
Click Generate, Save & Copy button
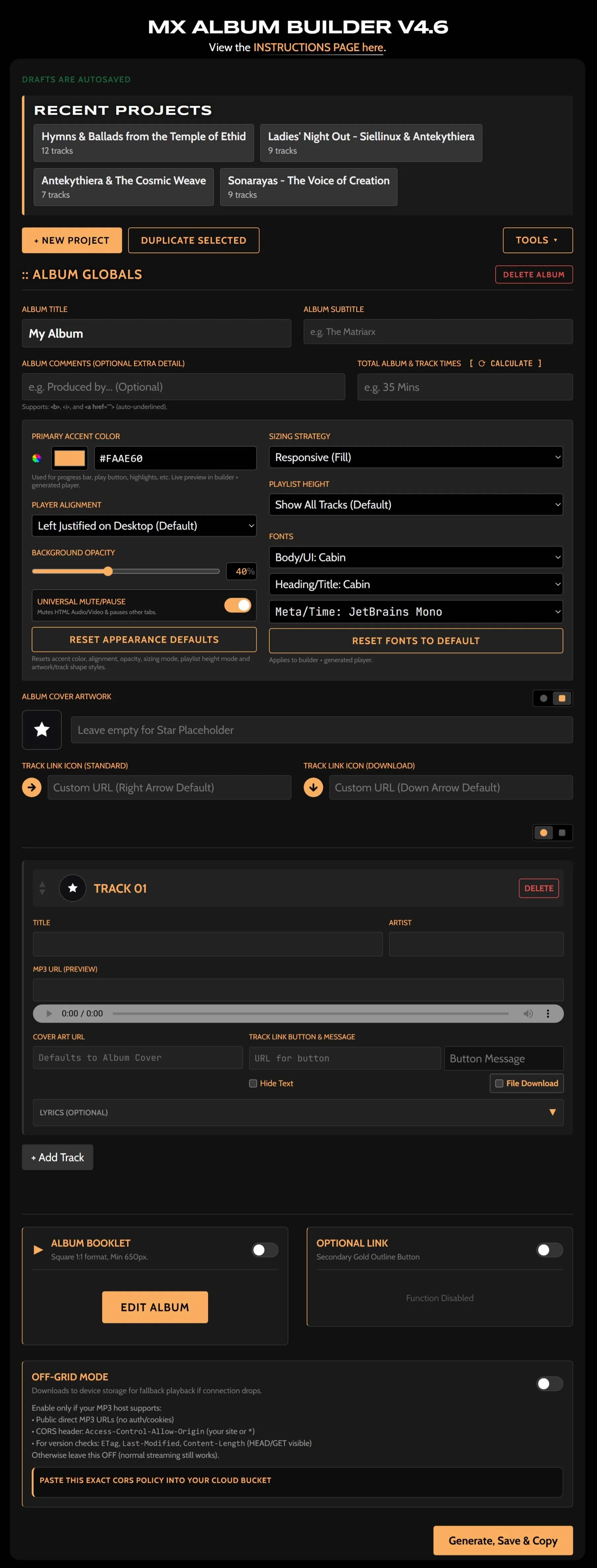[503, 1540]
